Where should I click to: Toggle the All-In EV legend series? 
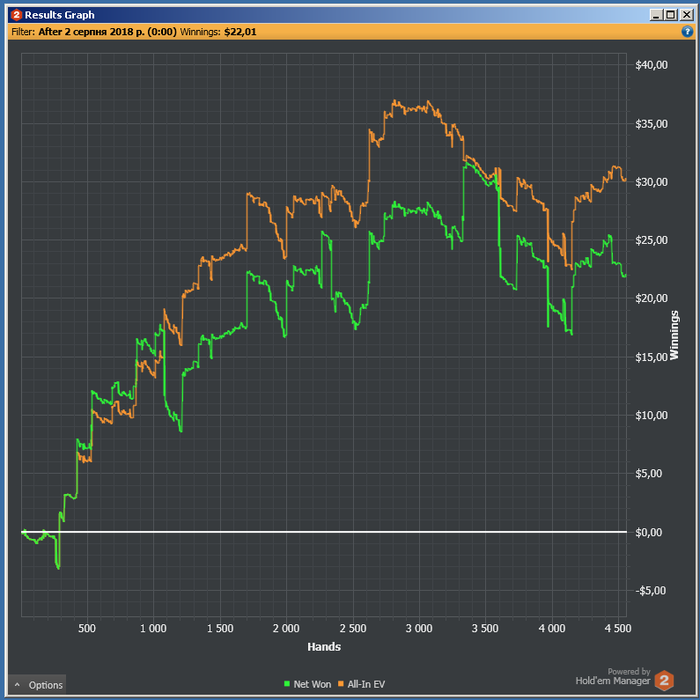361,684
